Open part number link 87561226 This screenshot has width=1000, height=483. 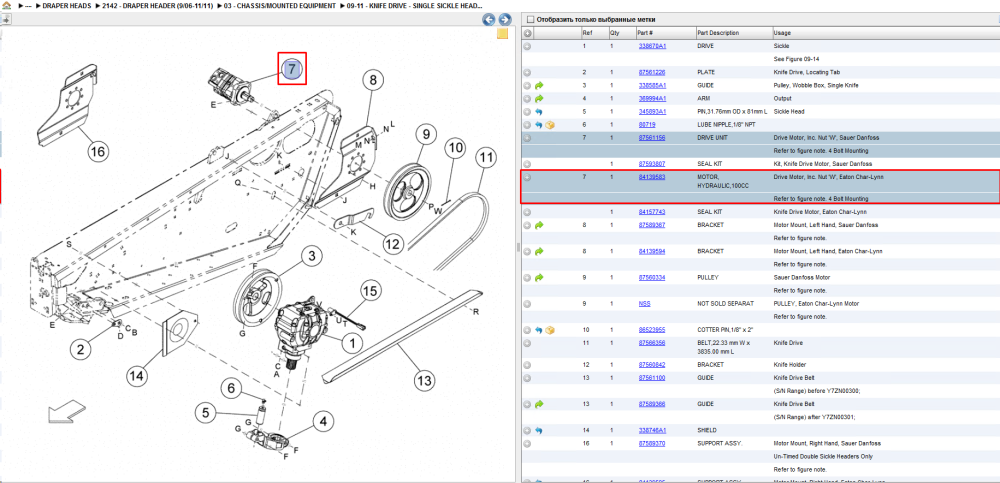pyautogui.click(x=652, y=73)
